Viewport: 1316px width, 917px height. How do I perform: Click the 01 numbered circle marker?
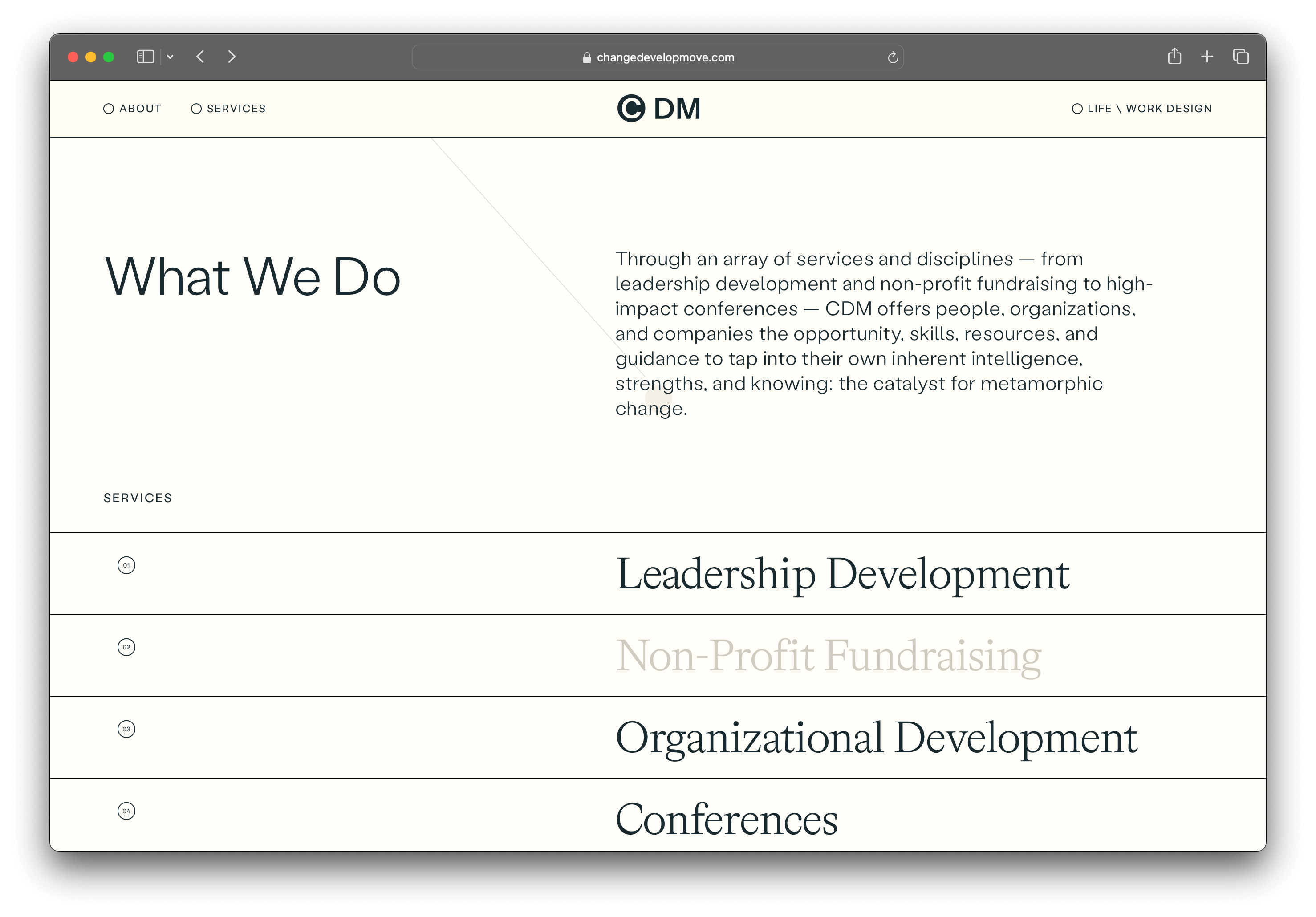[126, 565]
